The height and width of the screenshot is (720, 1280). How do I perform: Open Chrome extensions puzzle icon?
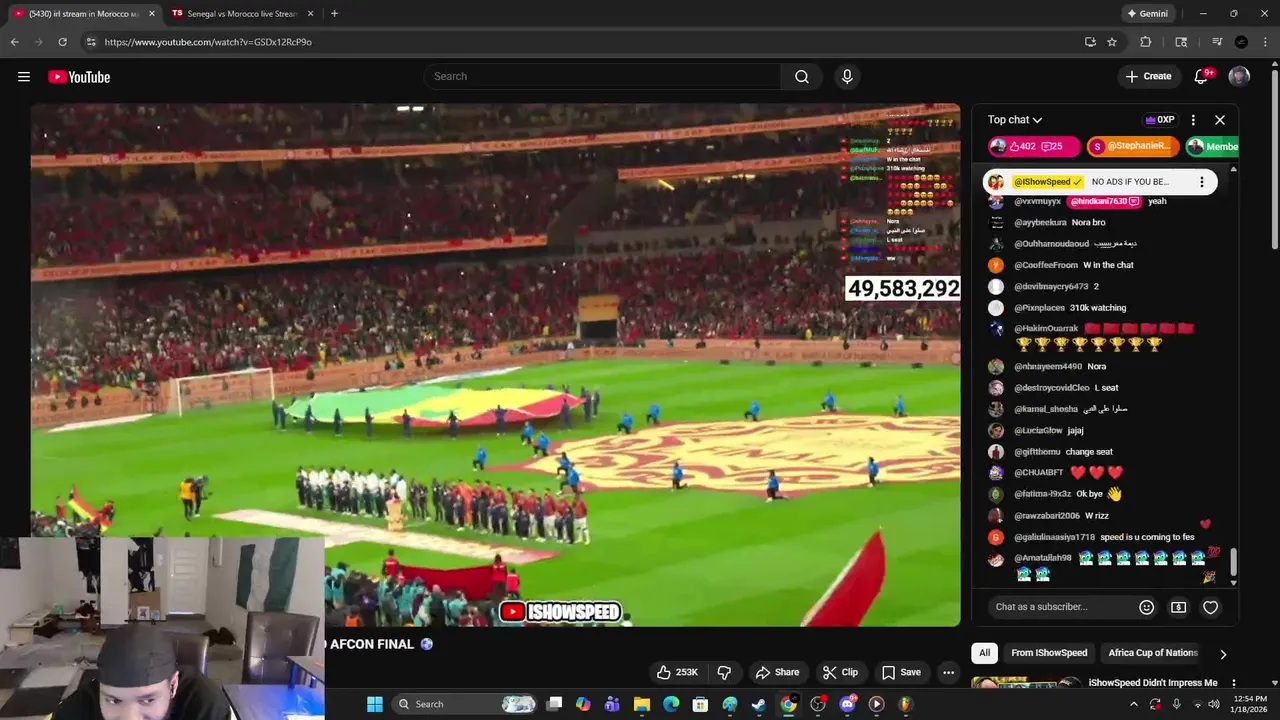tap(1146, 42)
